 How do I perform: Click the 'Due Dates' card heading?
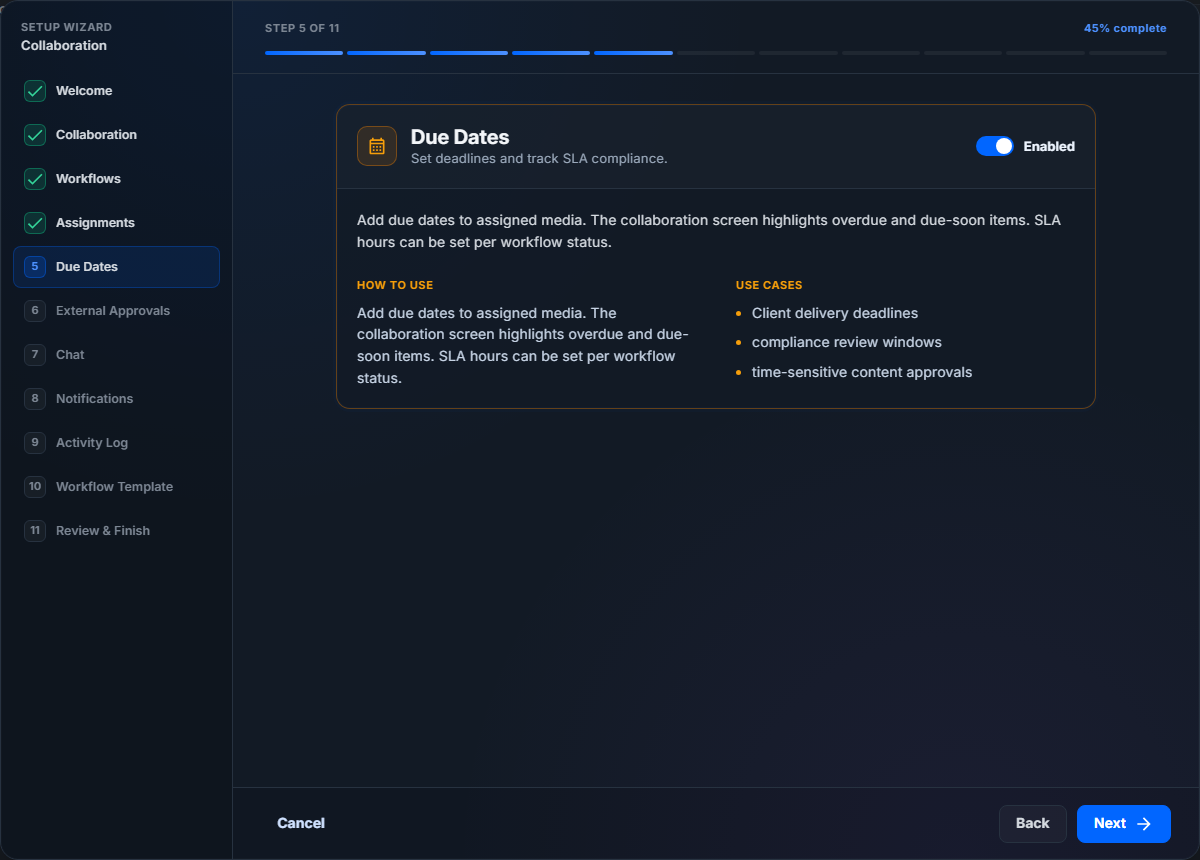(460, 137)
